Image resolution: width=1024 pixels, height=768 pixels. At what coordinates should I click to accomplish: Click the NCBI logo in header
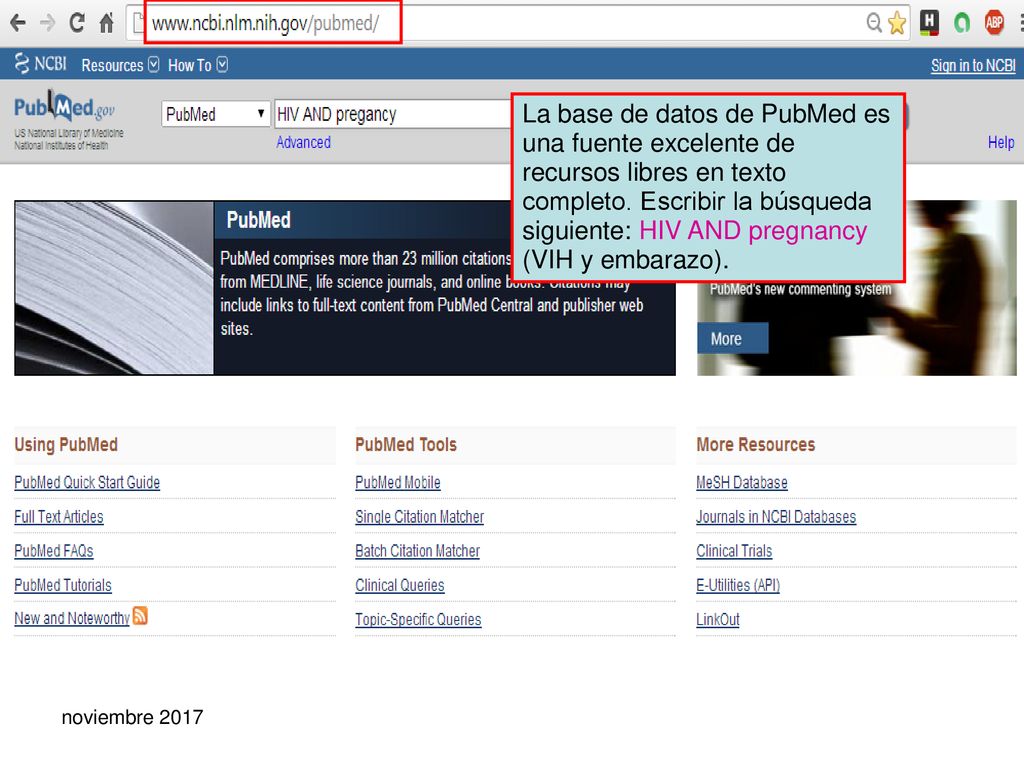click(40, 64)
